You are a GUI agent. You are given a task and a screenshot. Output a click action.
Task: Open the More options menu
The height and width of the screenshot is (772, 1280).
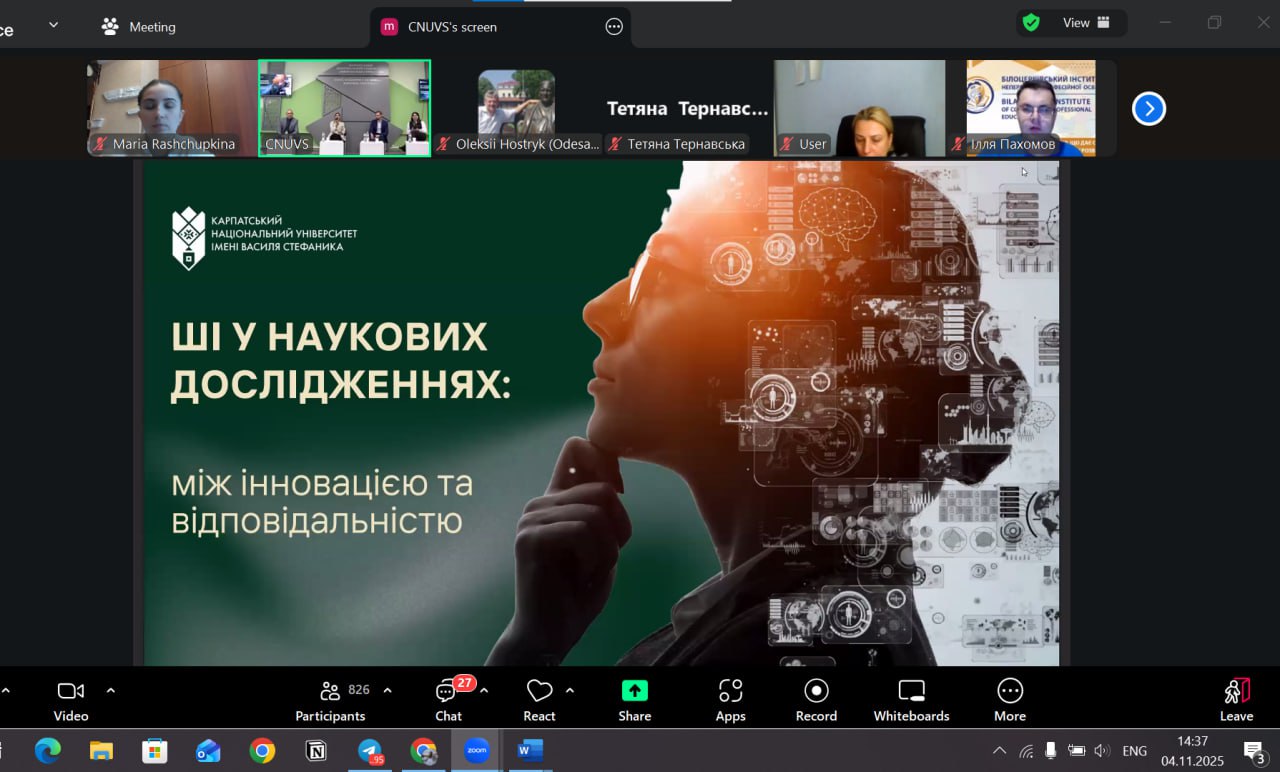pyautogui.click(x=1009, y=699)
